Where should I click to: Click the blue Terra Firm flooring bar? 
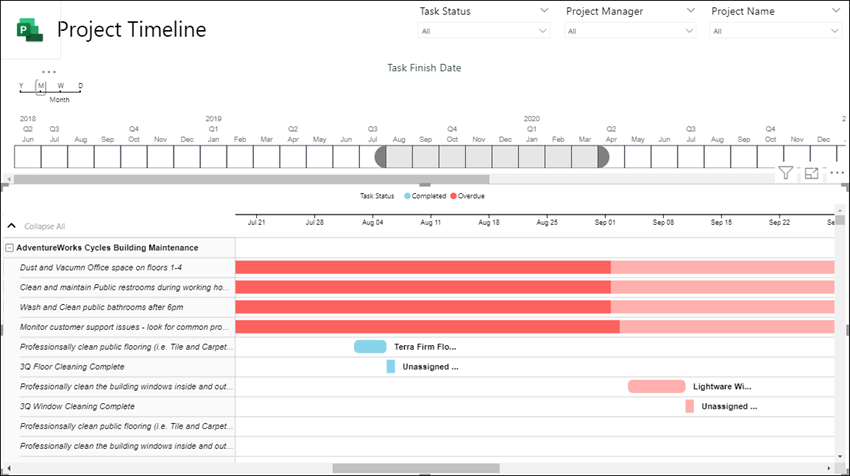coord(370,346)
